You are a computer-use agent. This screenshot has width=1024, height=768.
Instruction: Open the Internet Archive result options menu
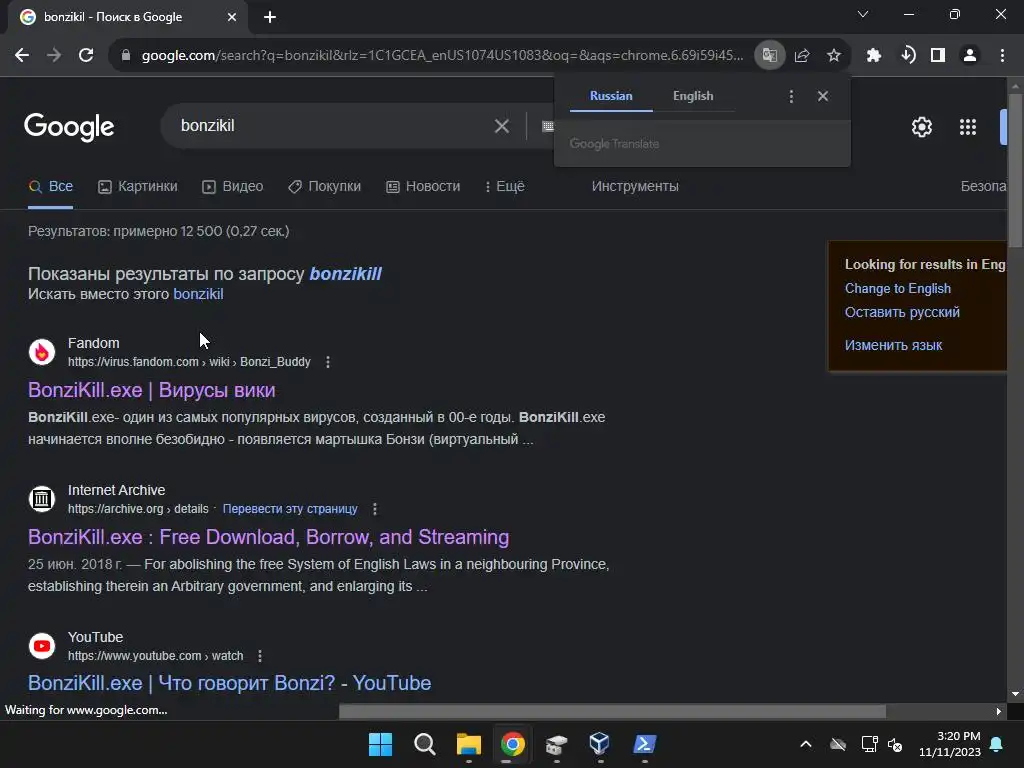point(375,509)
